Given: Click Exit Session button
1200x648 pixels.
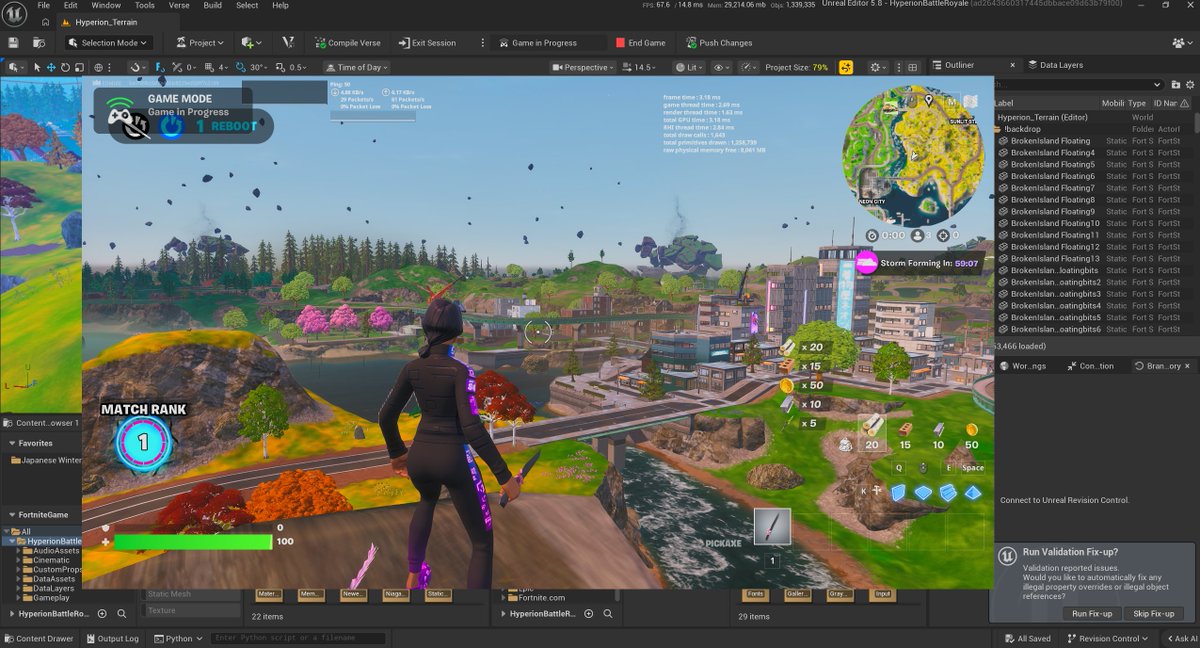Looking at the screenshot, I should pyautogui.click(x=427, y=43).
